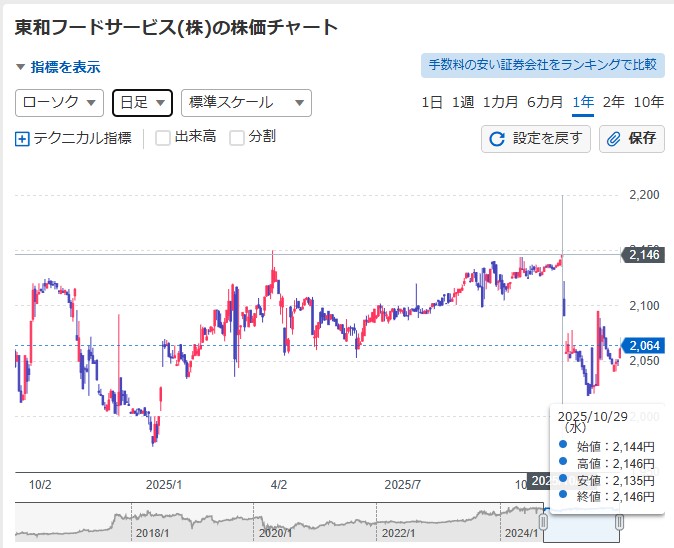Click the 2025/1 x-axis label
The width and height of the screenshot is (674, 548).
pyautogui.click(x=164, y=485)
